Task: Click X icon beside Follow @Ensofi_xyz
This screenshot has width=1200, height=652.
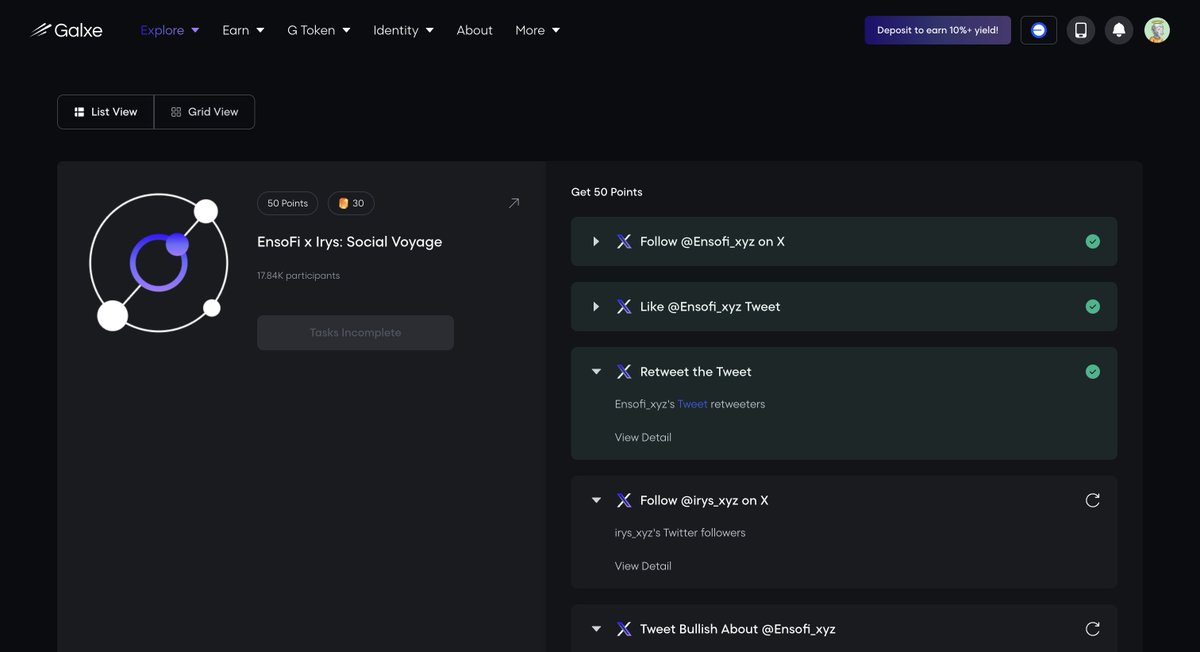Action: pos(624,242)
